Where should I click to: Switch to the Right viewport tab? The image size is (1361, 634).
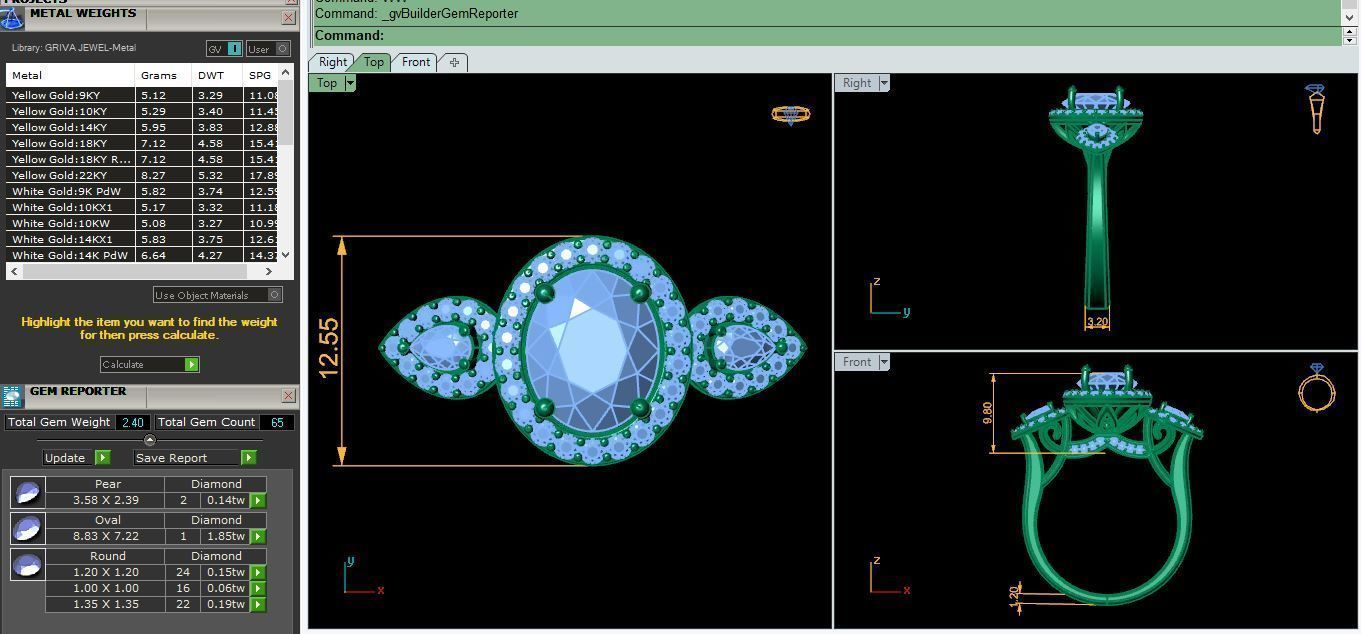333,62
